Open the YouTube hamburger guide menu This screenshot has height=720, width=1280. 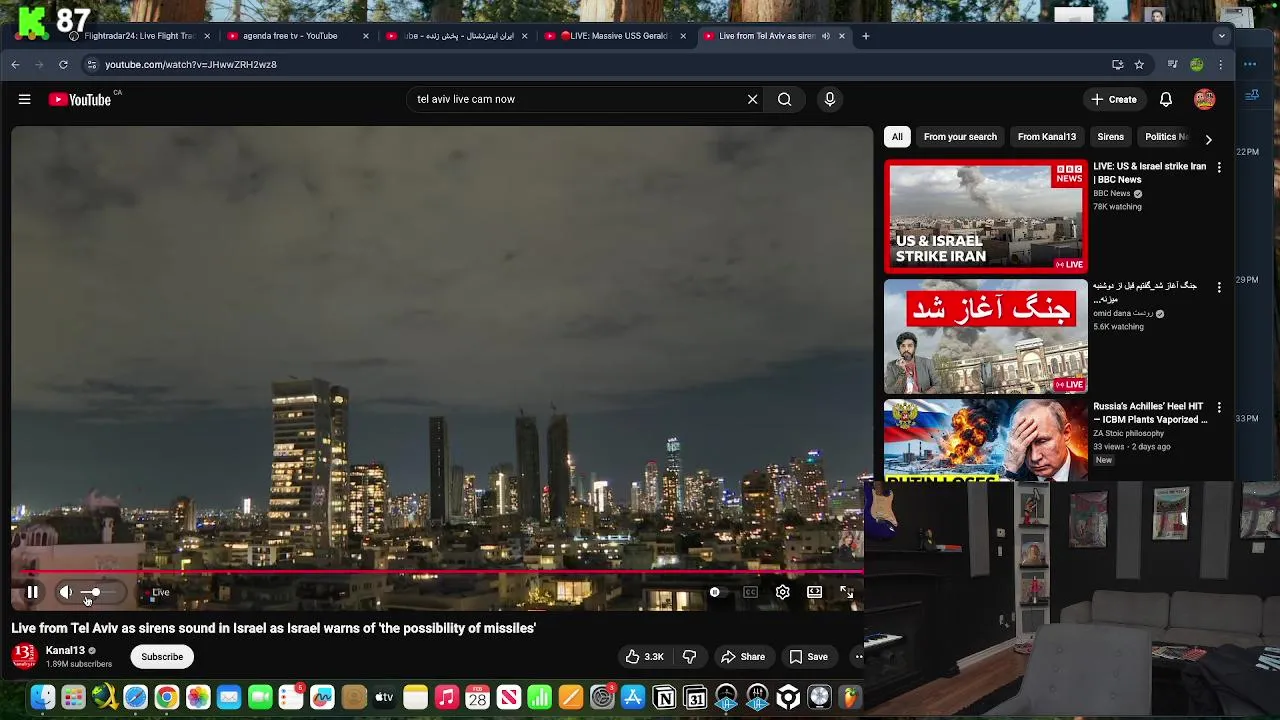tap(24, 99)
